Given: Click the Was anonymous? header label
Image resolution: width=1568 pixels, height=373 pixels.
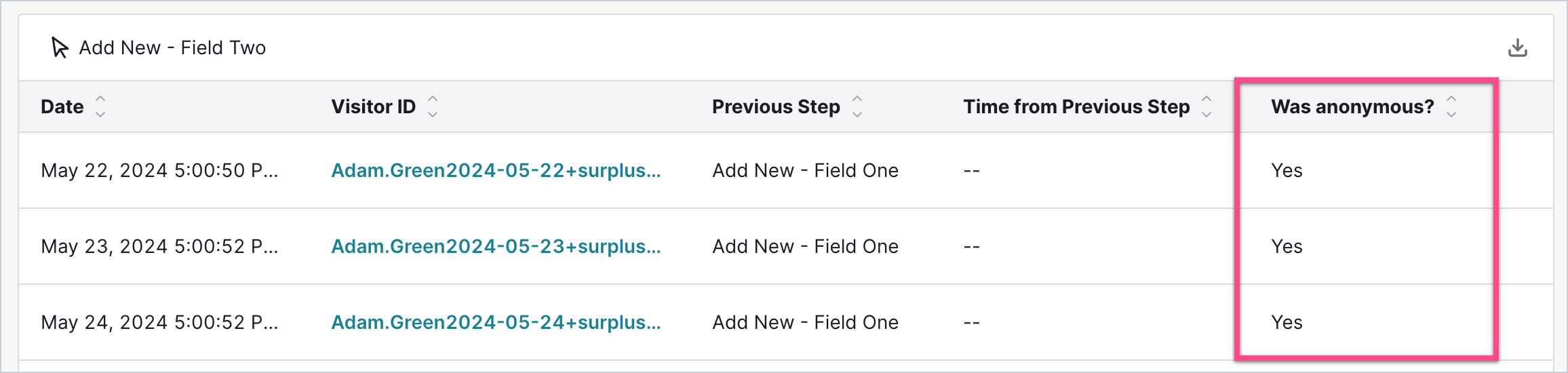Looking at the screenshot, I should tap(1352, 106).
